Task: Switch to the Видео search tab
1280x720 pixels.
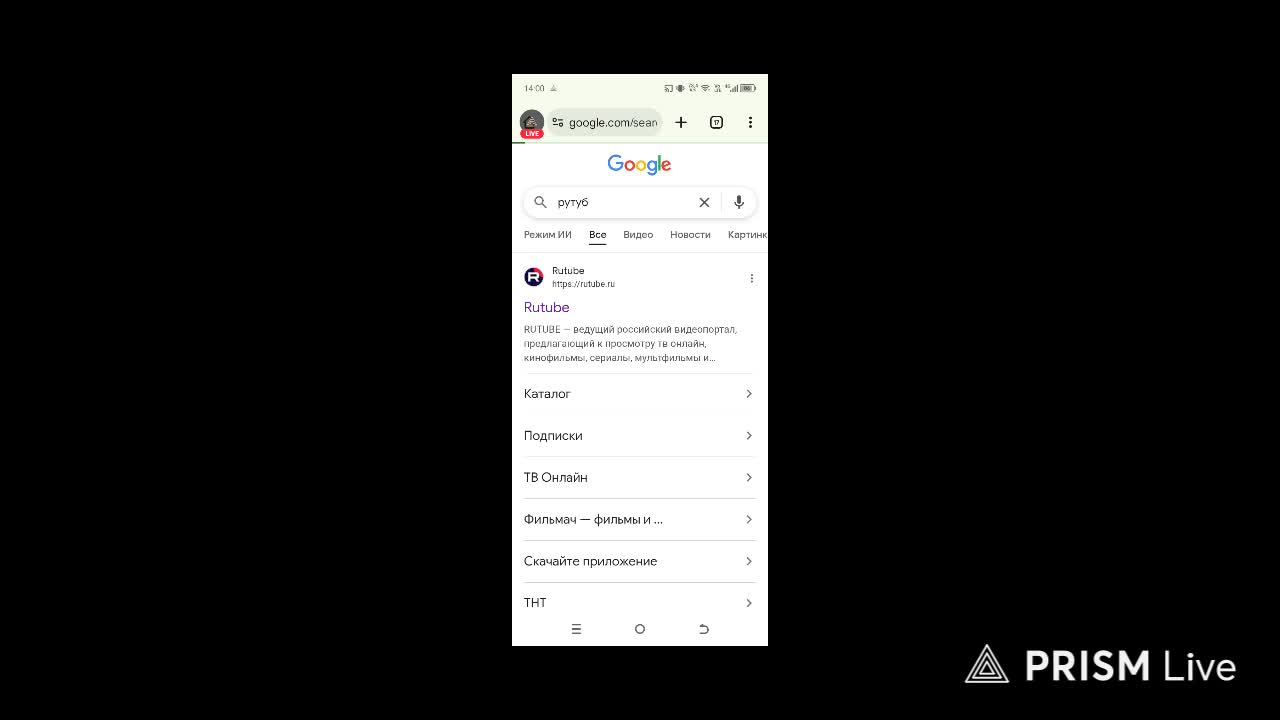Action: click(x=638, y=235)
